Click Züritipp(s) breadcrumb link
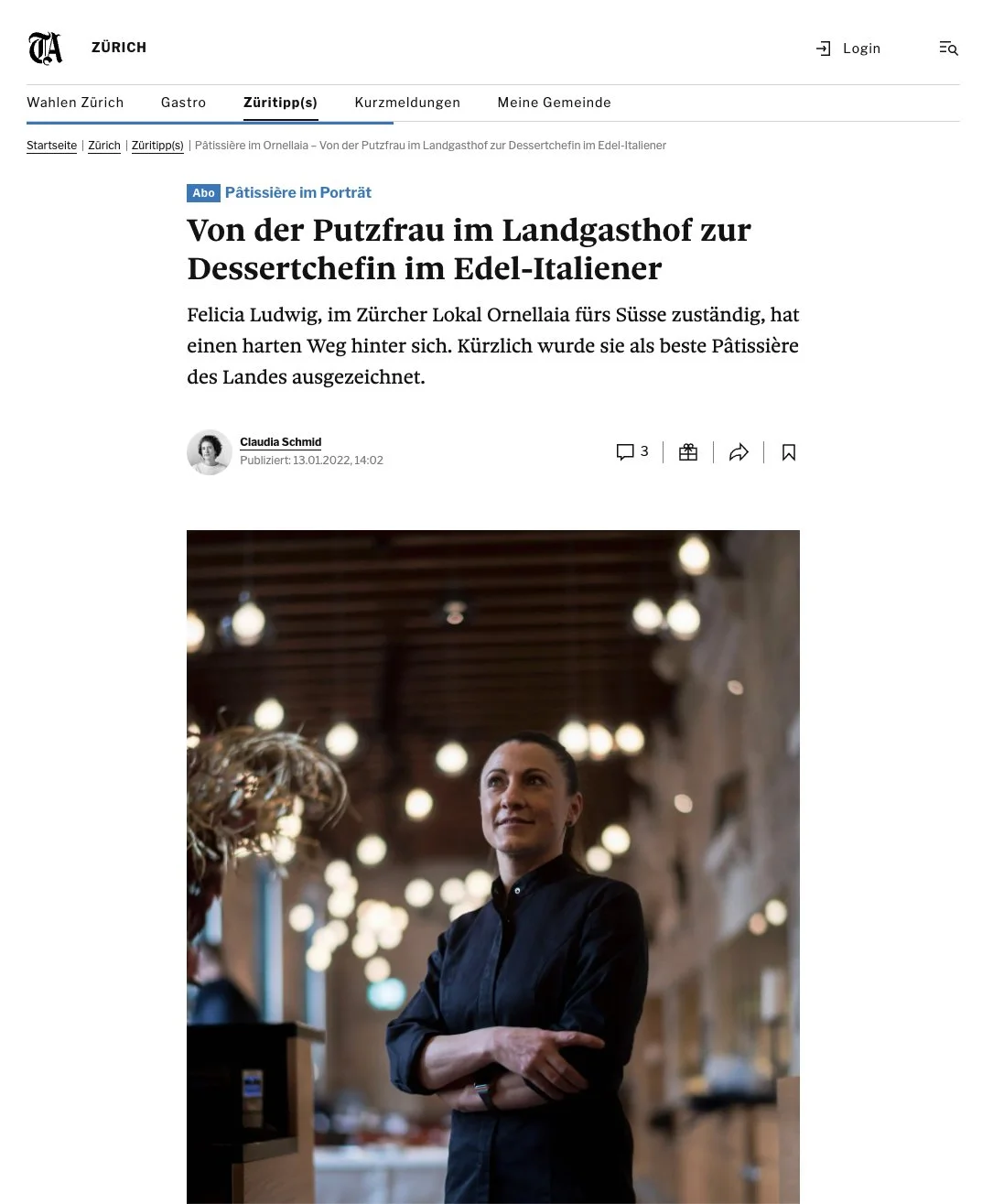 tap(157, 146)
